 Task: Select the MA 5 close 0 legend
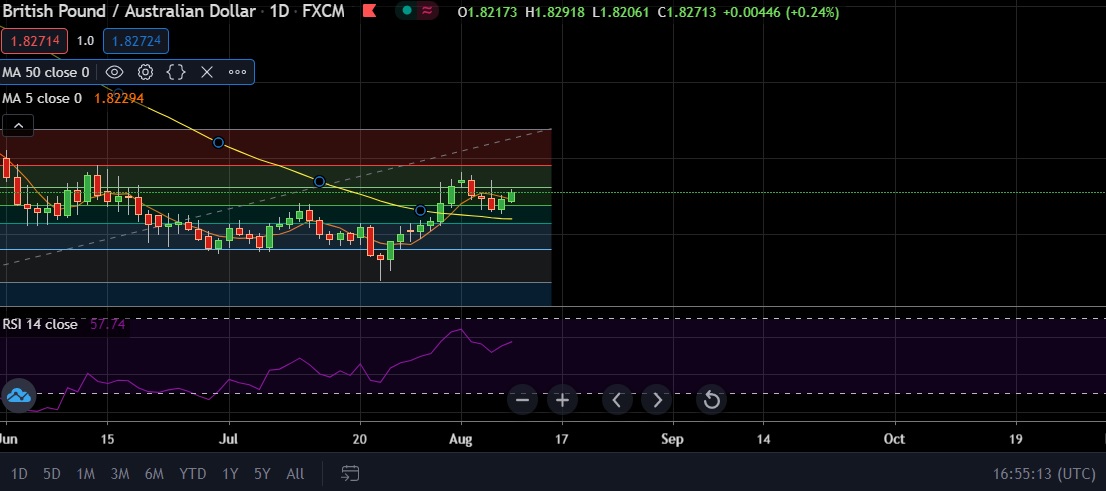tap(42, 98)
